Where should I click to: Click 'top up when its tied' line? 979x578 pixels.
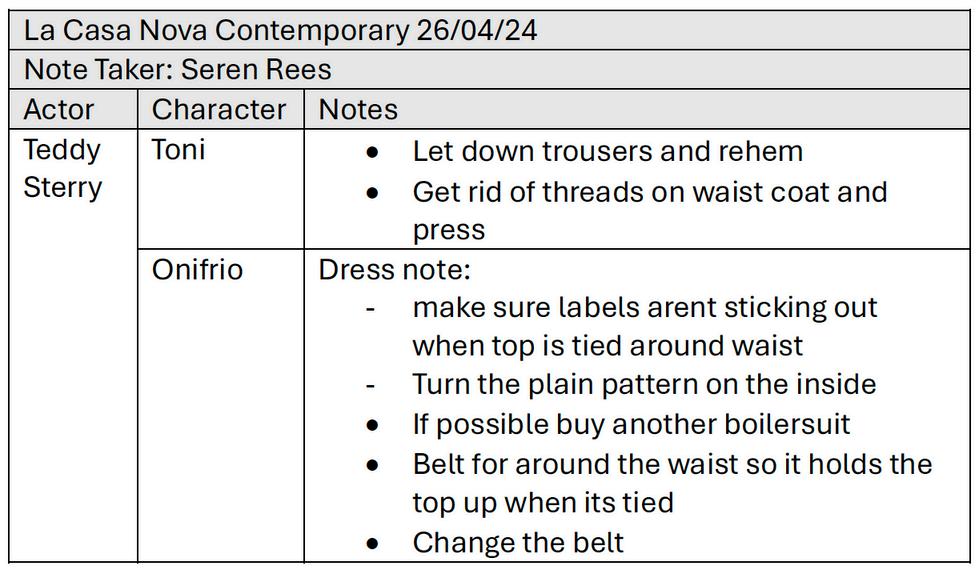(x=543, y=503)
